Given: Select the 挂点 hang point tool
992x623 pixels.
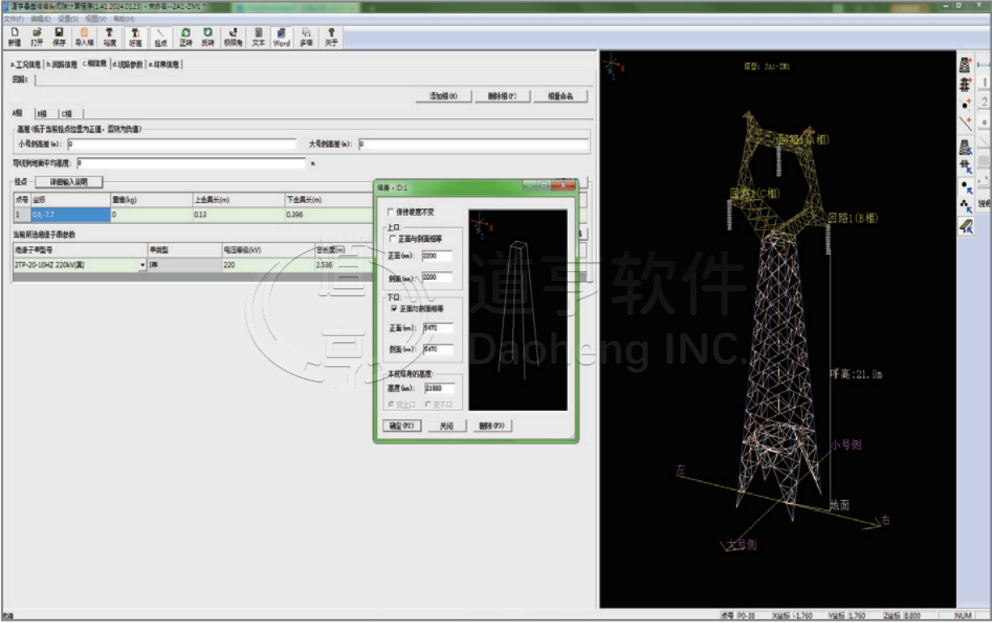Looking at the screenshot, I should 160,37.
